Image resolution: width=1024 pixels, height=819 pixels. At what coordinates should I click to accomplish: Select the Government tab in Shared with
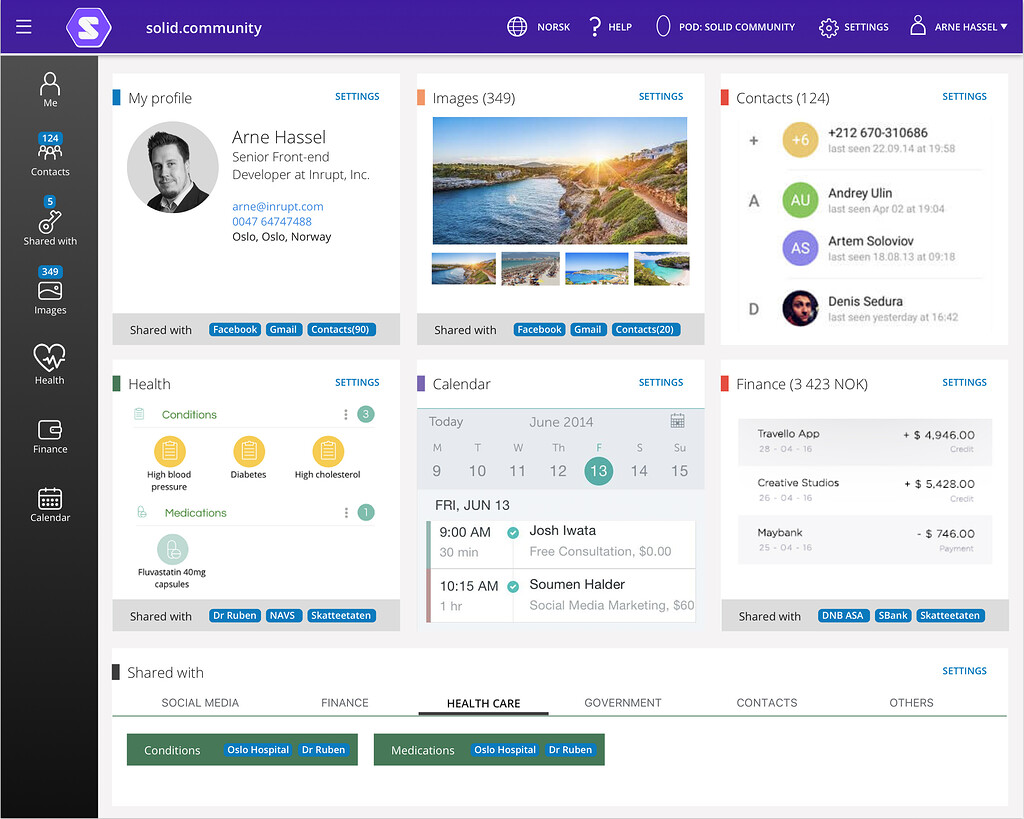point(622,703)
